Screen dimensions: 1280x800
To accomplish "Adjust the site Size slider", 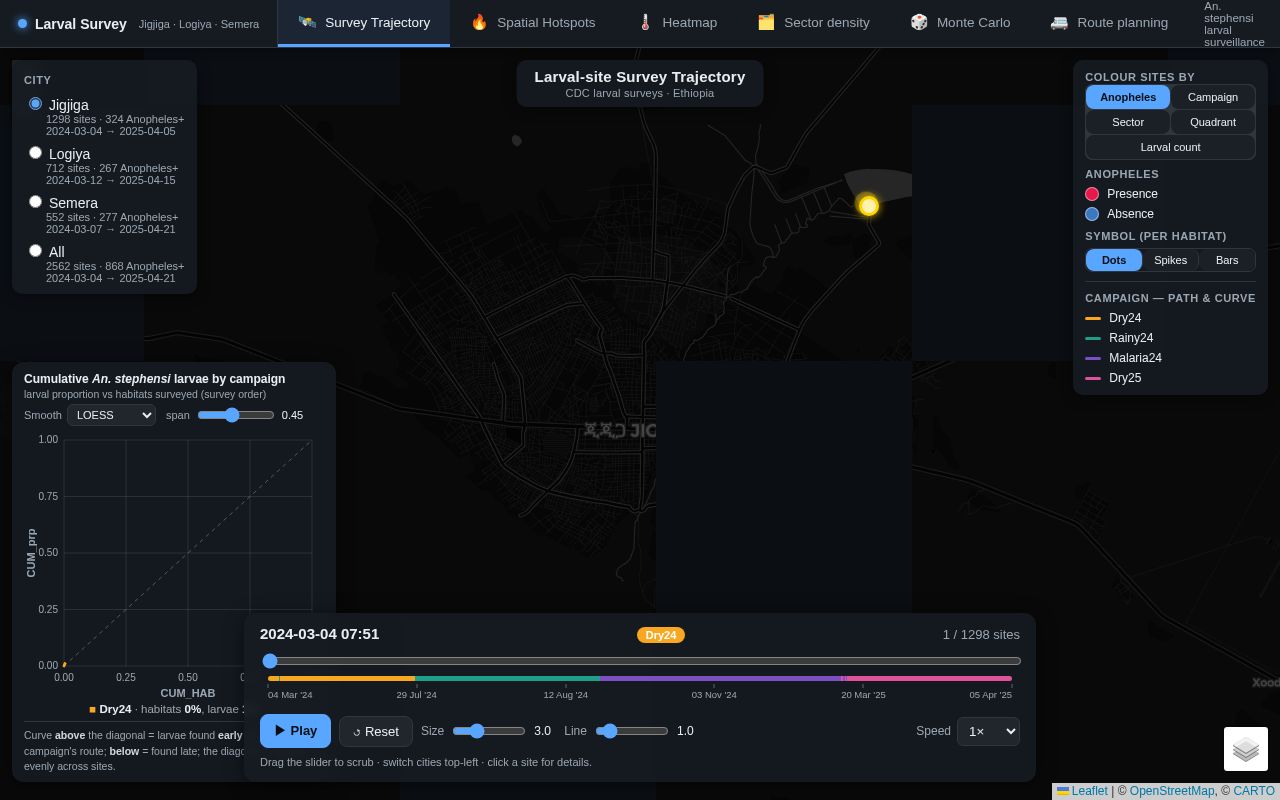I will pyautogui.click(x=489, y=731).
